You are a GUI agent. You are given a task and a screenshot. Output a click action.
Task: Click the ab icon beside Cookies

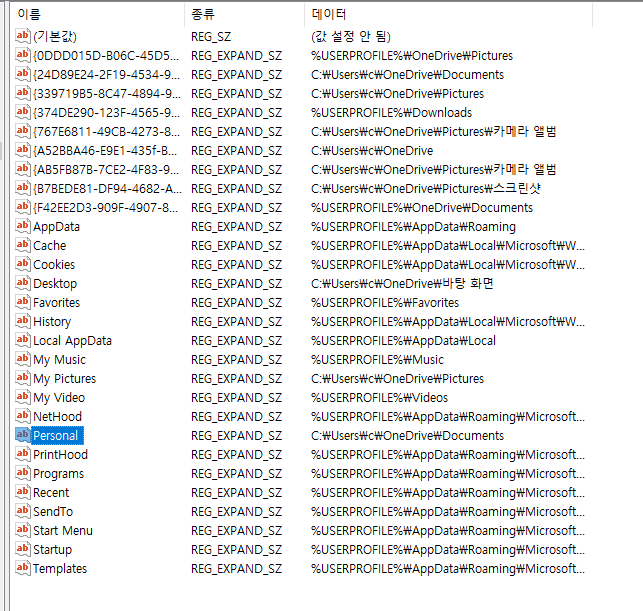[x=23, y=264]
